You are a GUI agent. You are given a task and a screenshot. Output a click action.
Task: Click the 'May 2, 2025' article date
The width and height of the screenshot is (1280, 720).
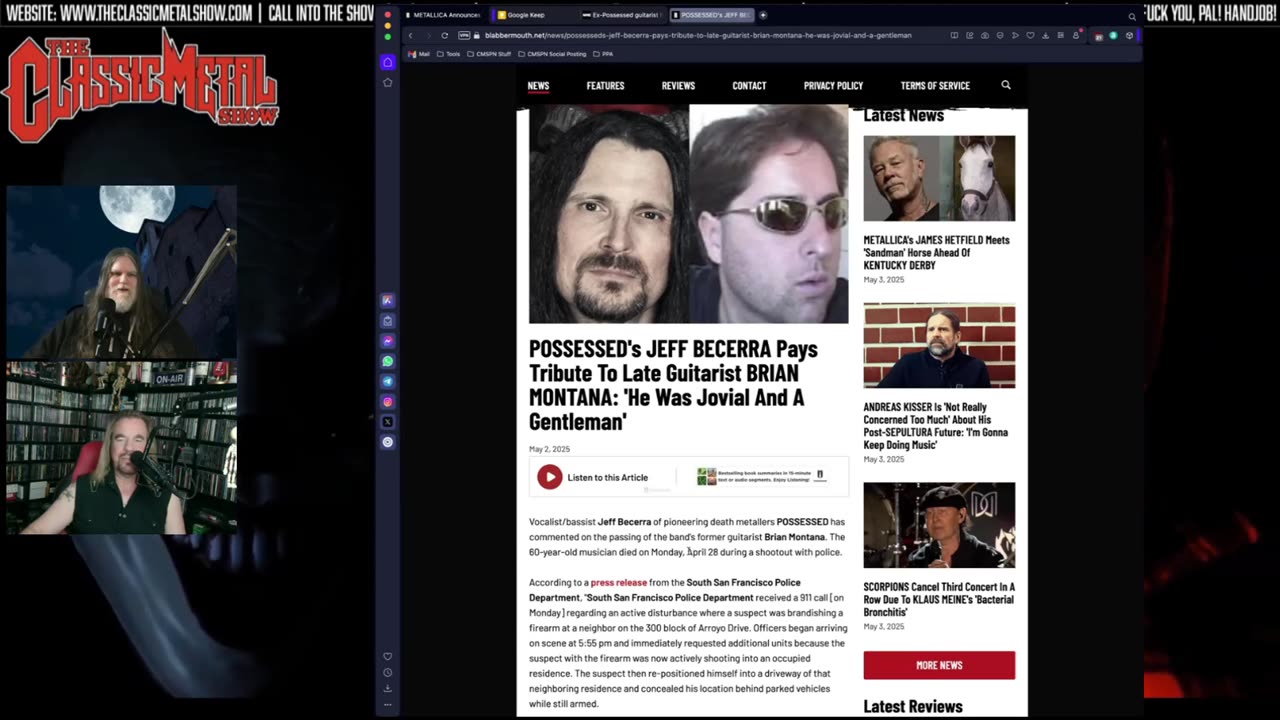pos(549,449)
